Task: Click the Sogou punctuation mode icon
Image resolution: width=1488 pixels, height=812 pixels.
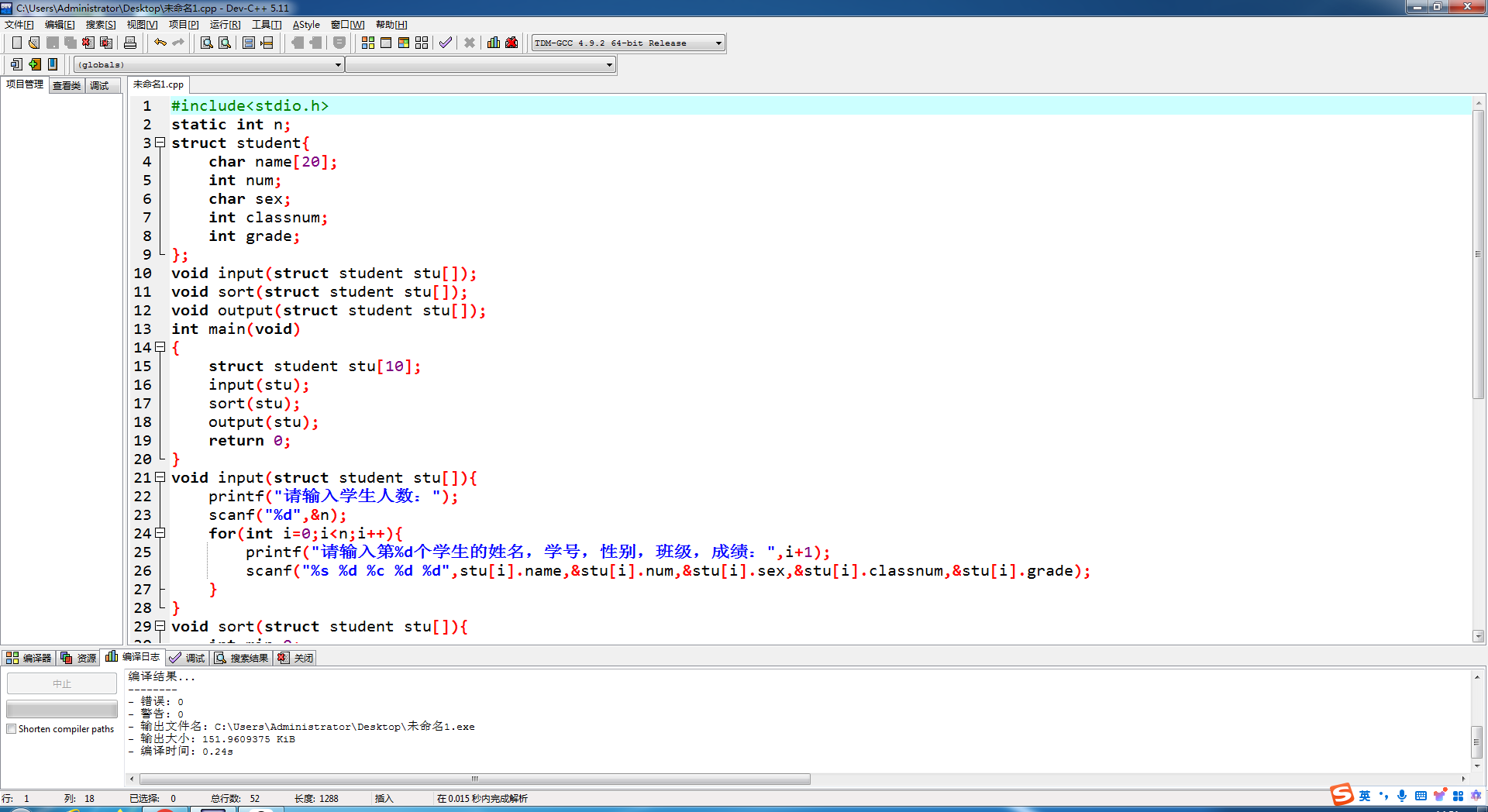Action: point(1383,796)
